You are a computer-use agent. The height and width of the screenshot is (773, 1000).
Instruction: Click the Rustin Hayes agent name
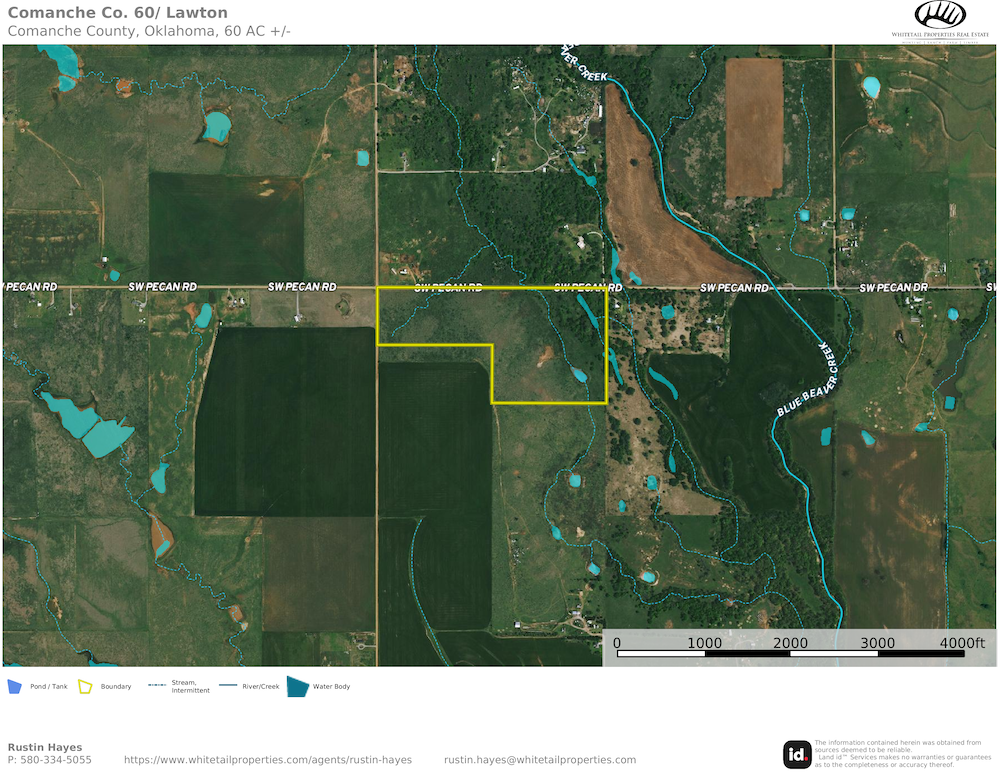45,747
